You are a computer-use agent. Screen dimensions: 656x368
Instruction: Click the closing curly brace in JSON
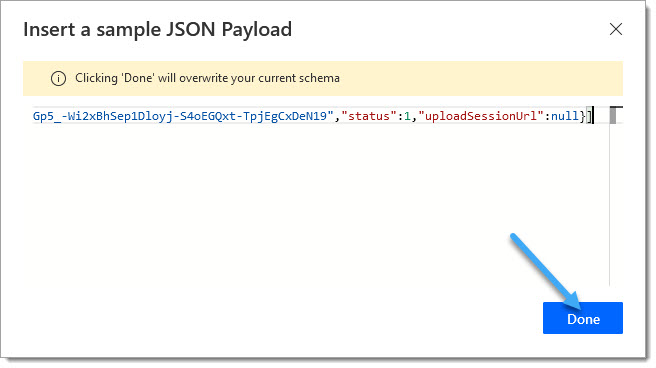(582, 116)
